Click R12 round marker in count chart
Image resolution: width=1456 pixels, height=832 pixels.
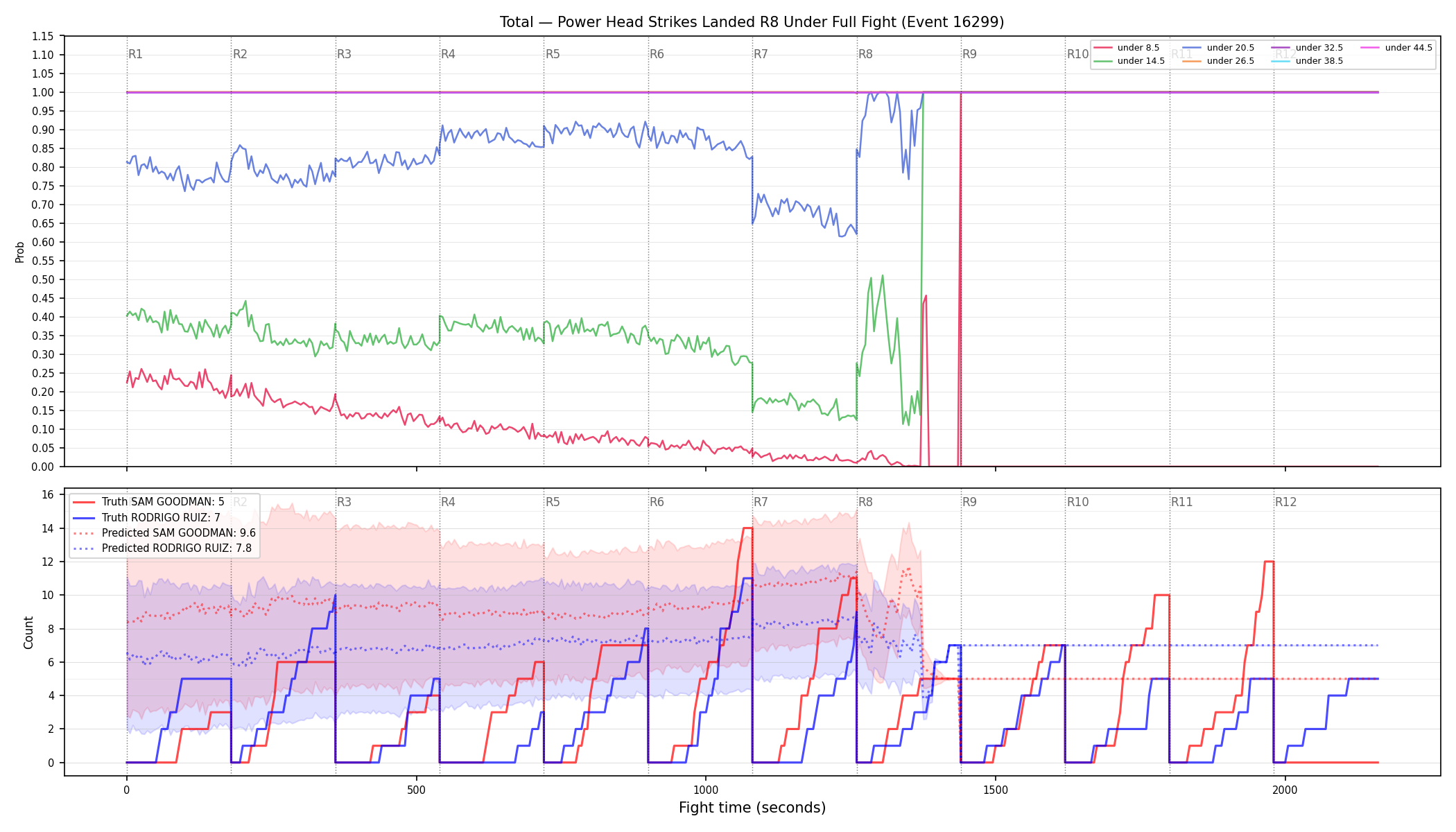coord(1285,502)
